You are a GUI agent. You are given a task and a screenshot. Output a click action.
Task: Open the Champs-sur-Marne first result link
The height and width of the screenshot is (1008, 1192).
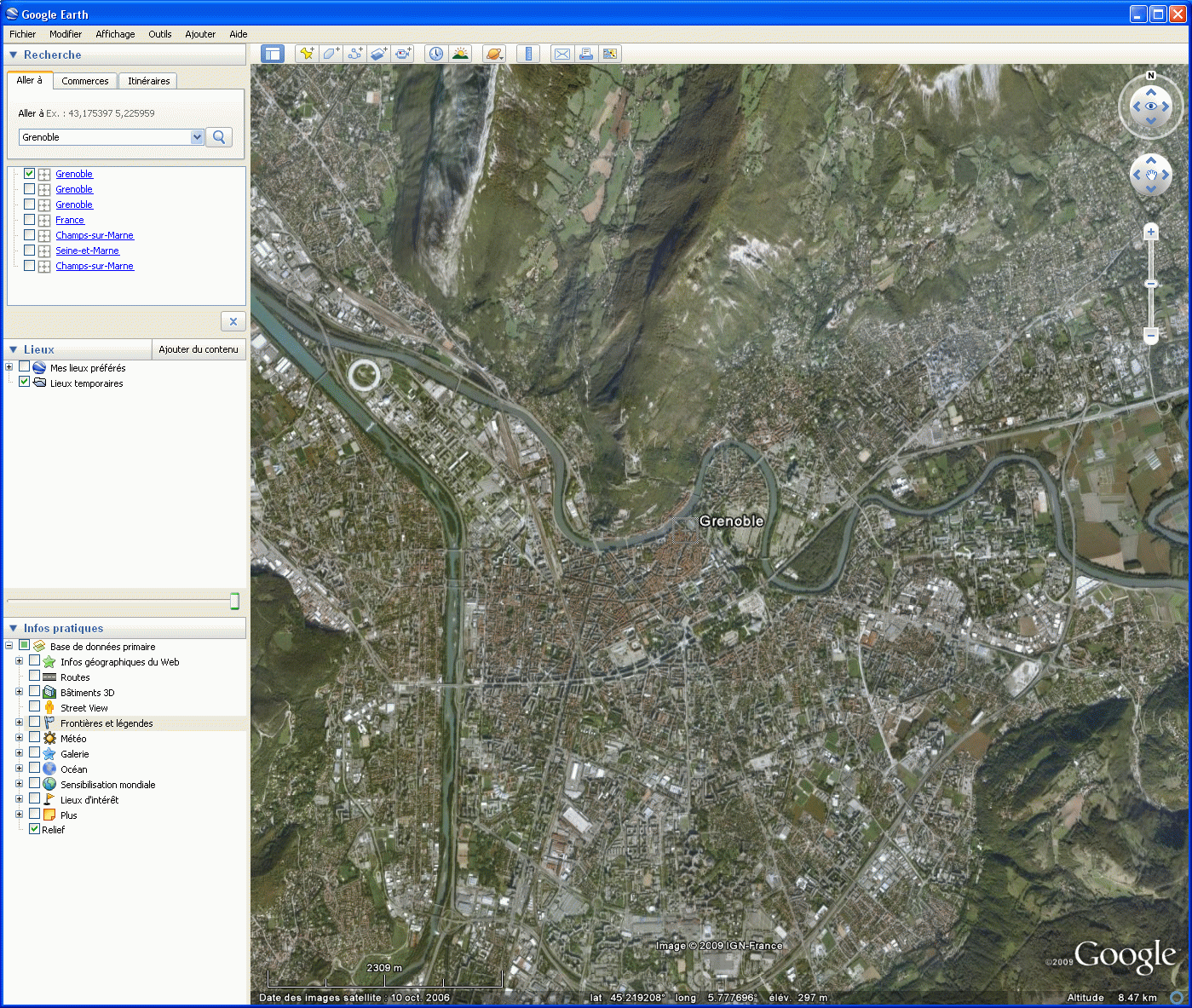click(x=95, y=235)
